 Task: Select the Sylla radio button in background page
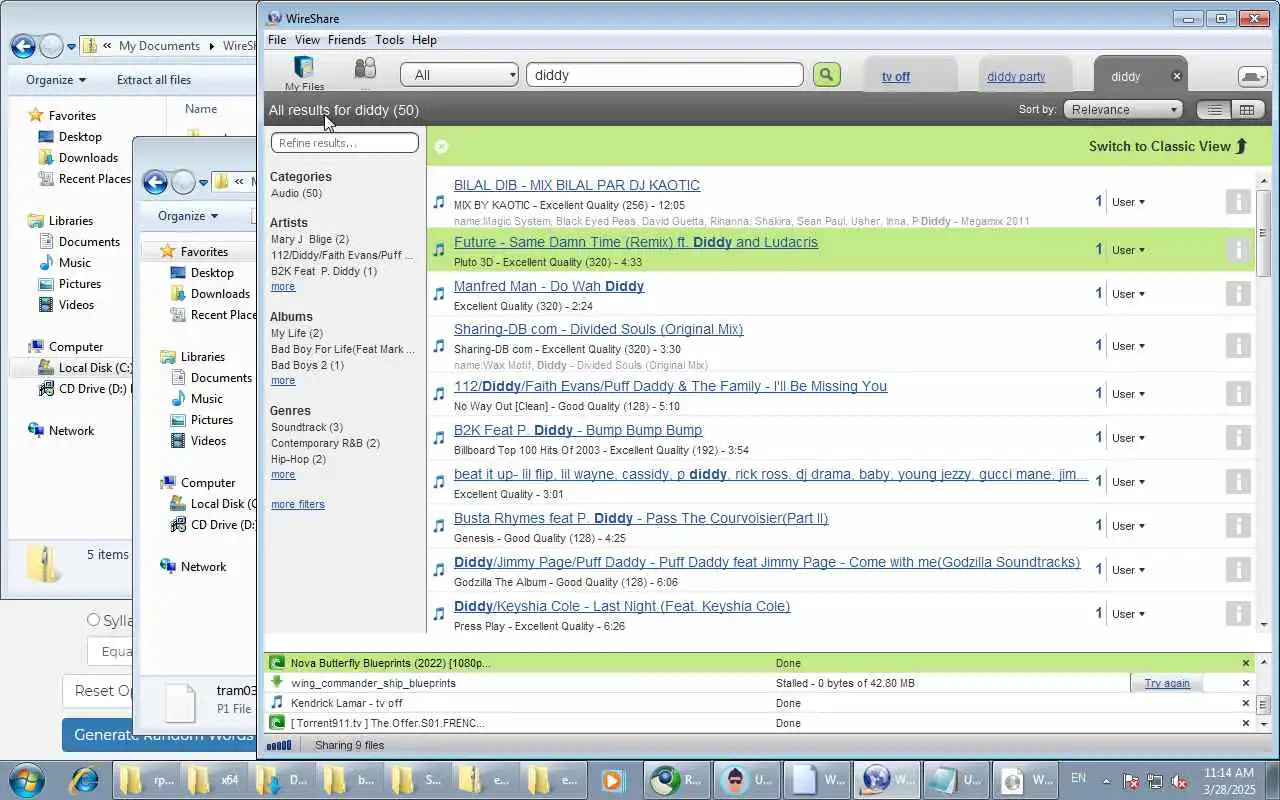[x=93, y=620]
